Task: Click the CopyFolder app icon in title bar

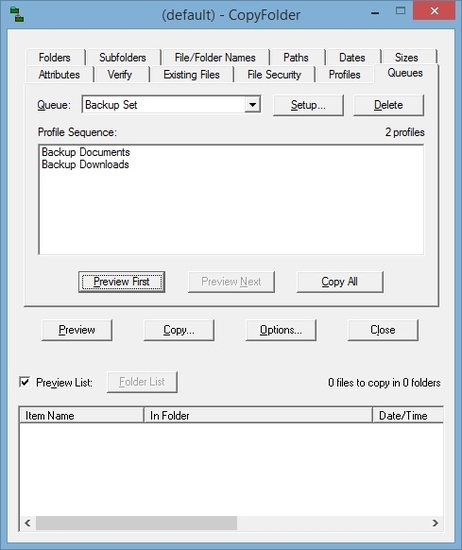Action: click(x=17, y=14)
